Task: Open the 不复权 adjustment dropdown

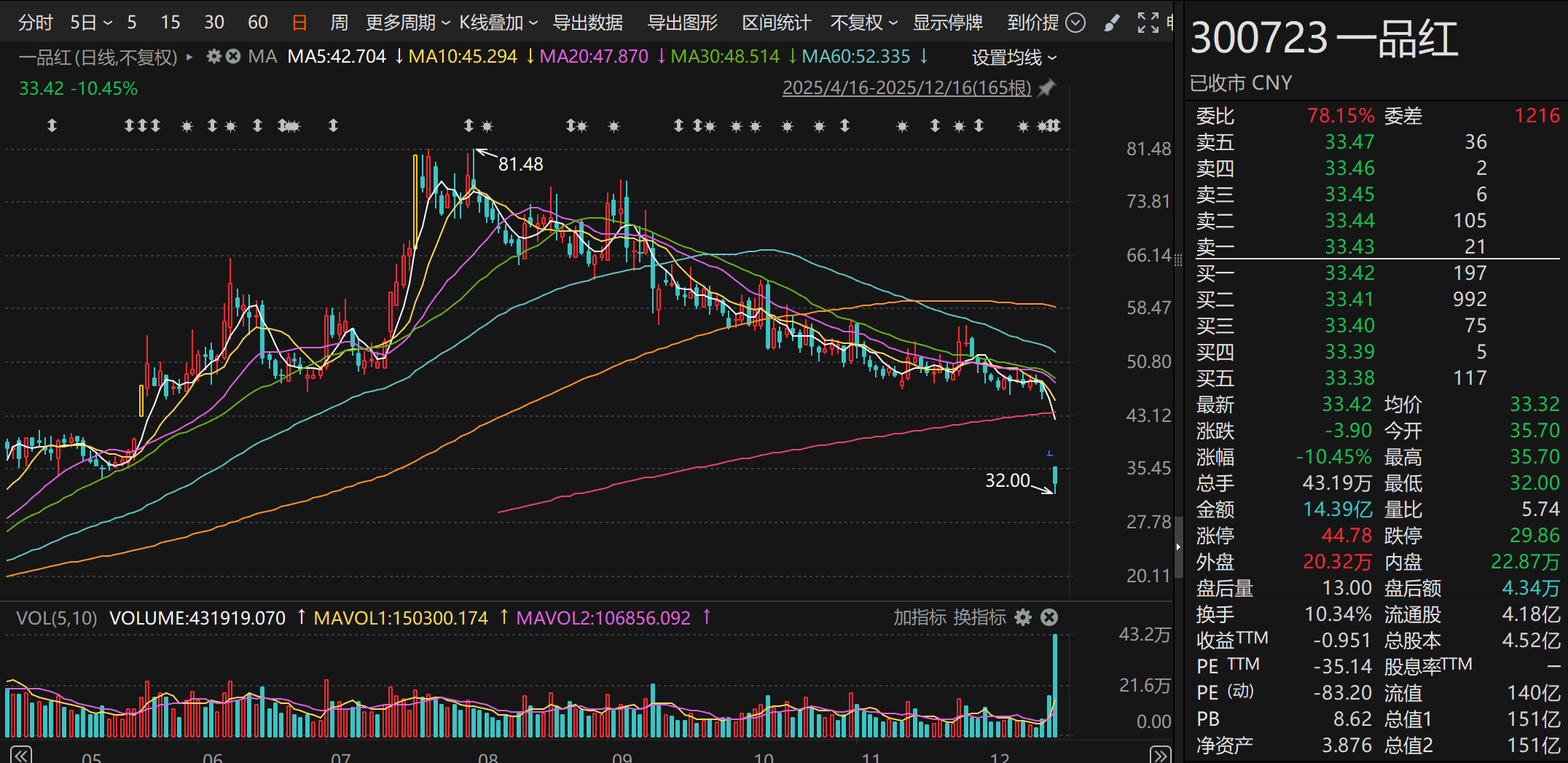Action: pos(863,23)
